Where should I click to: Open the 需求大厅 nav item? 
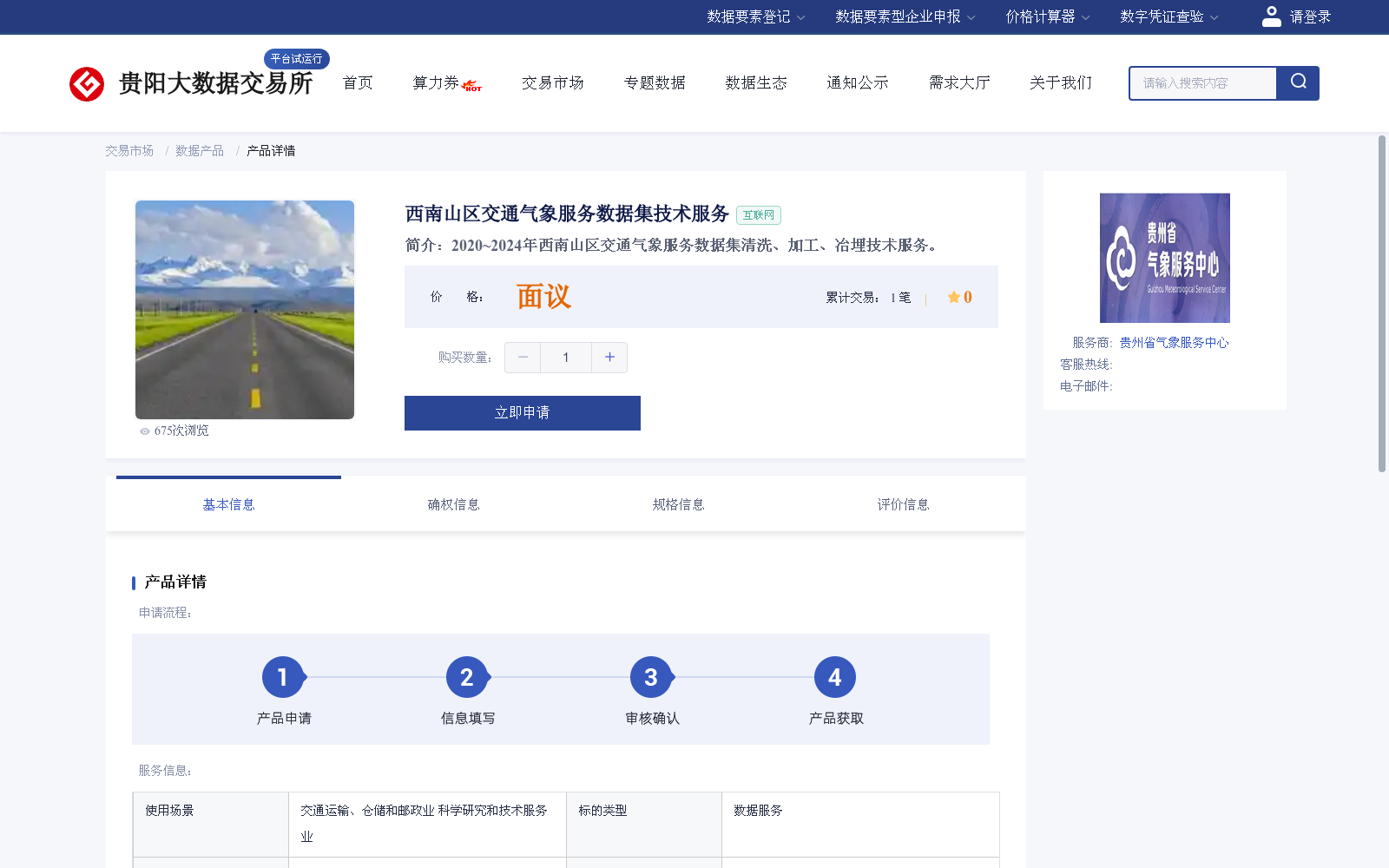959,82
